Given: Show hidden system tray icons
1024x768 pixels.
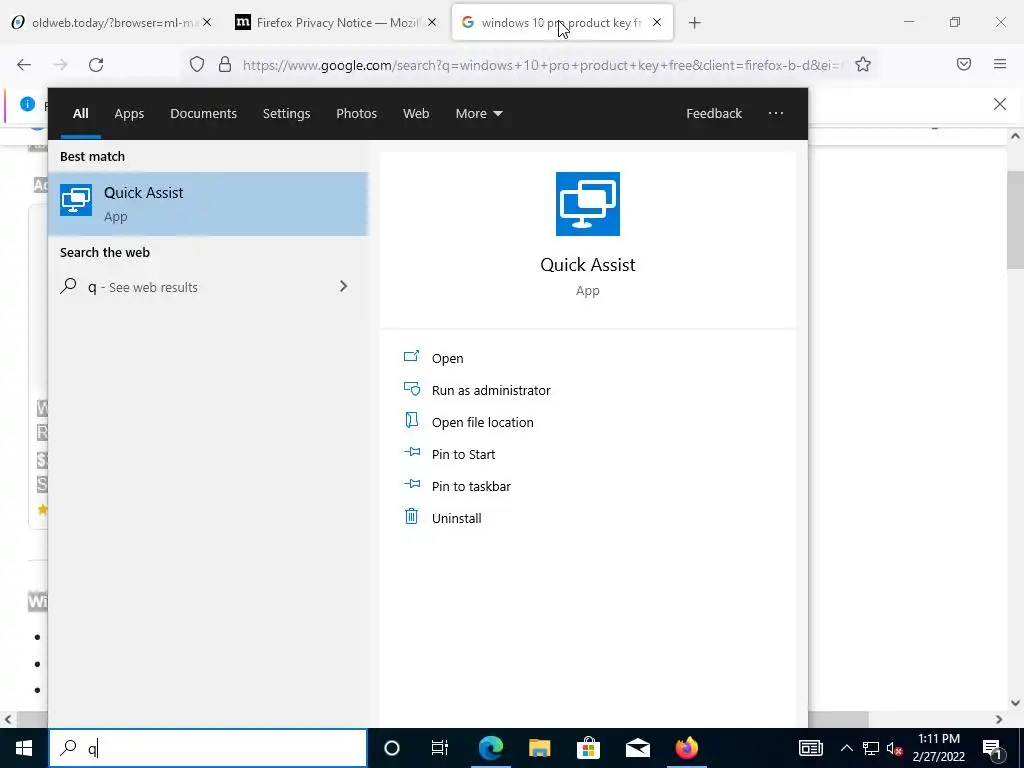Looking at the screenshot, I should point(846,748).
